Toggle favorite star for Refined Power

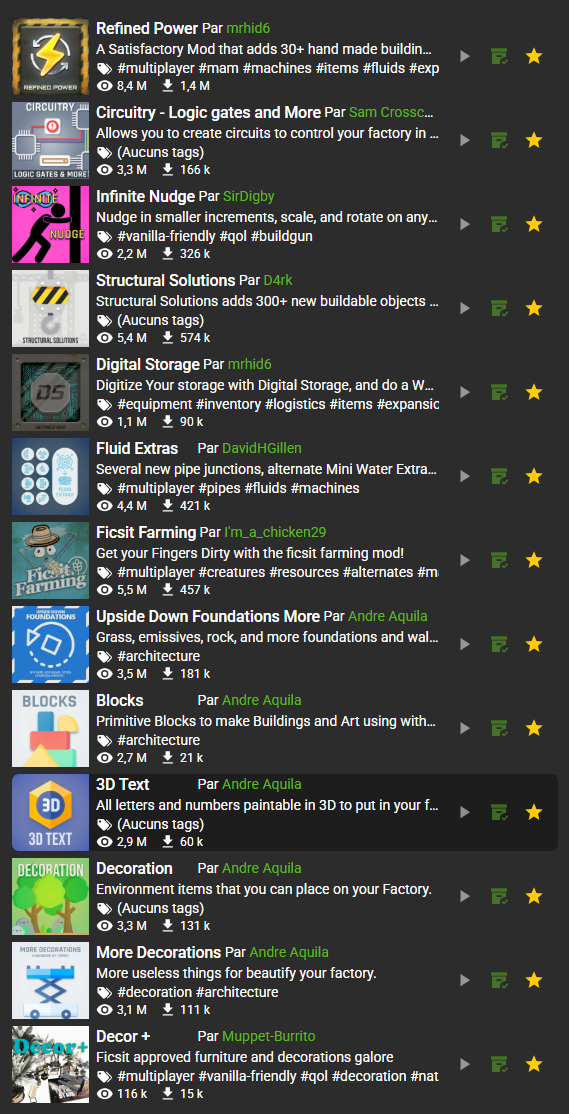(534, 56)
